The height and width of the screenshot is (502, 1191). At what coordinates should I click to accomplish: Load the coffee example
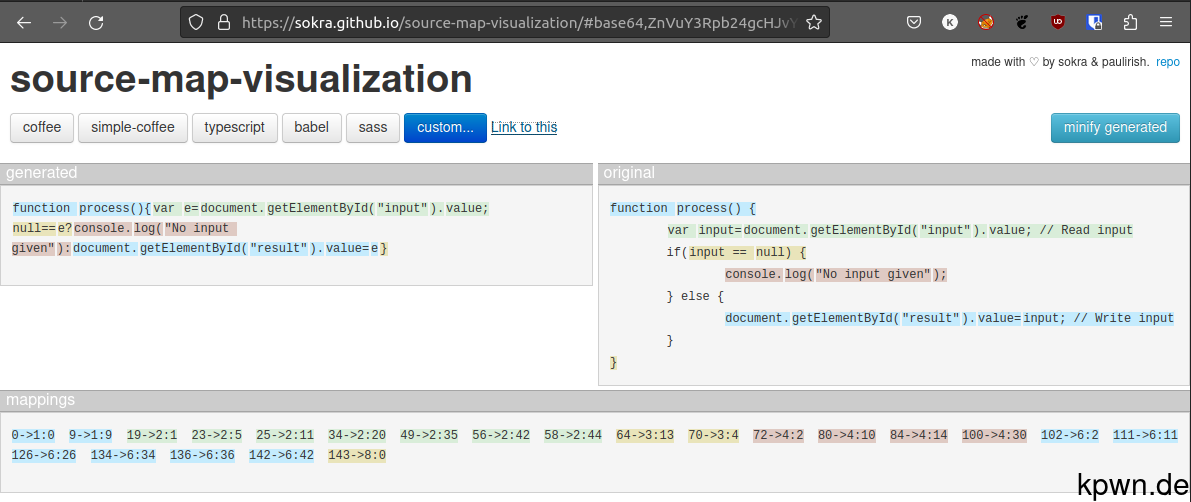pos(42,128)
